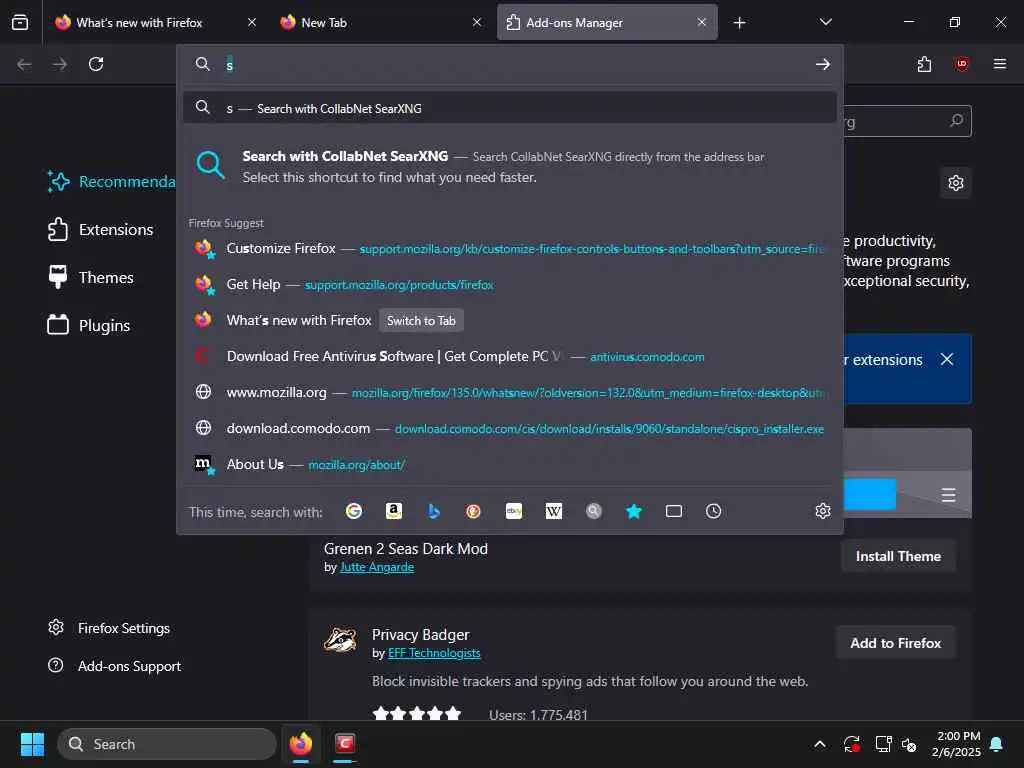
Task: Dismiss the blue extensions banner
Action: pos(947,359)
